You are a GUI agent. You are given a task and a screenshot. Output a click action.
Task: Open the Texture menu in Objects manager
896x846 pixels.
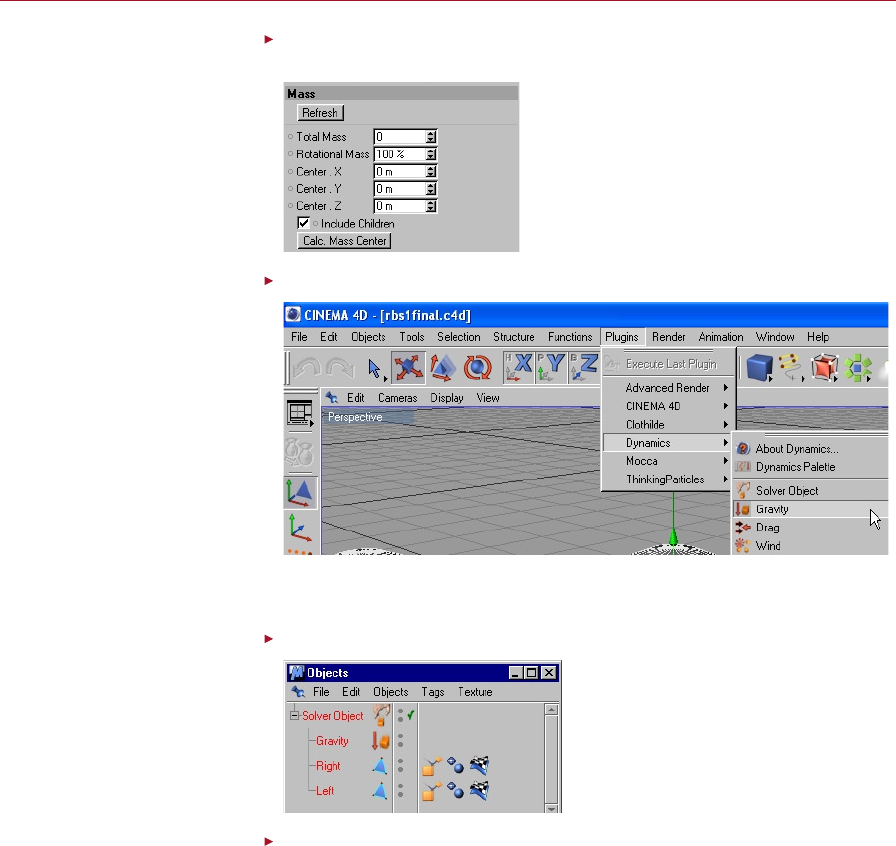(x=475, y=692)
